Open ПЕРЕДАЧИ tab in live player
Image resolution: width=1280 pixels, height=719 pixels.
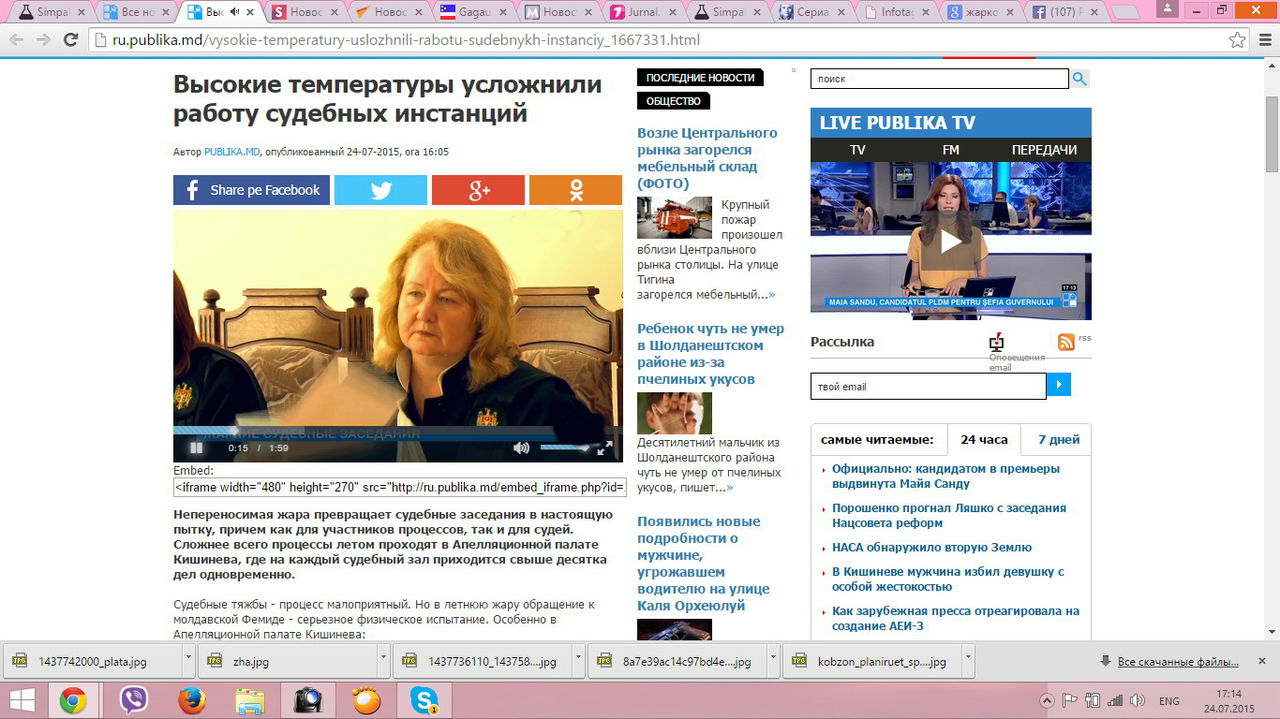click(x=1044, y=150)
